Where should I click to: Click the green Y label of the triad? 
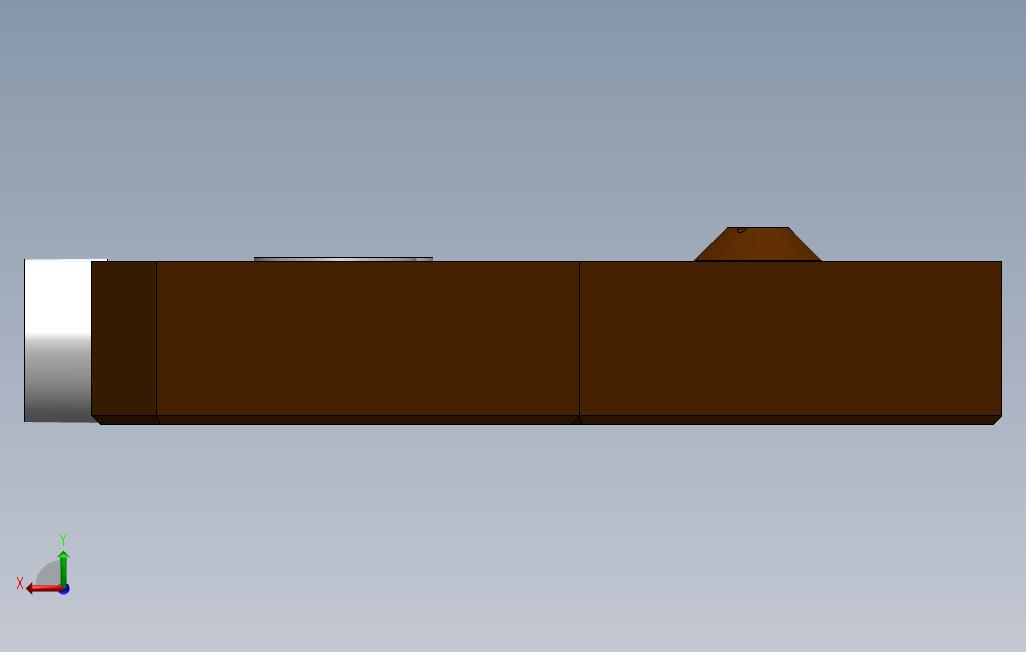(x=63, y=539)
